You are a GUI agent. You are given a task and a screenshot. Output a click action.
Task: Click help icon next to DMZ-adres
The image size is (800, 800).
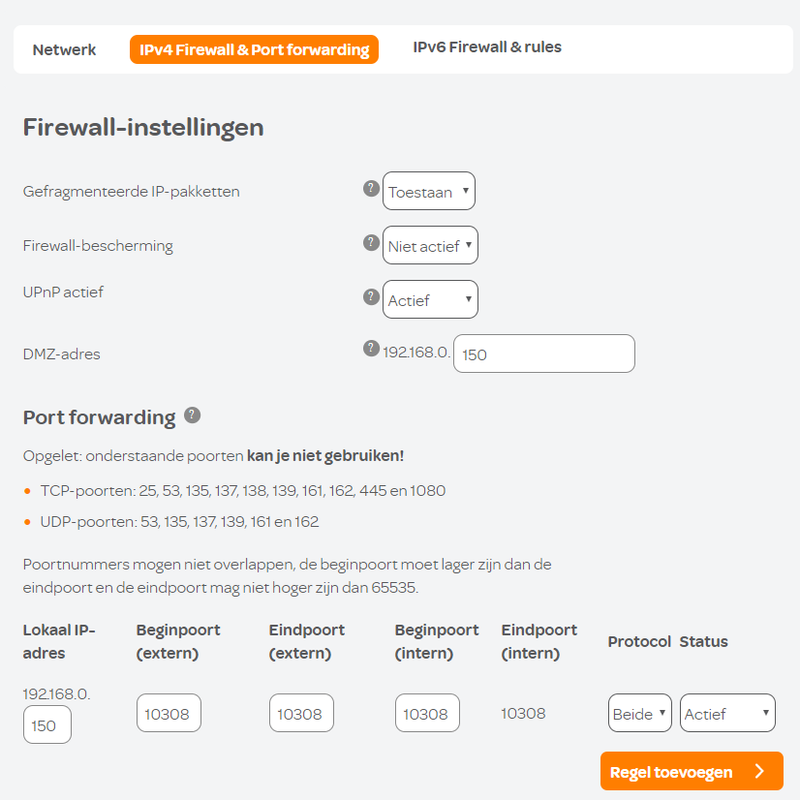(x=371, y=348)
